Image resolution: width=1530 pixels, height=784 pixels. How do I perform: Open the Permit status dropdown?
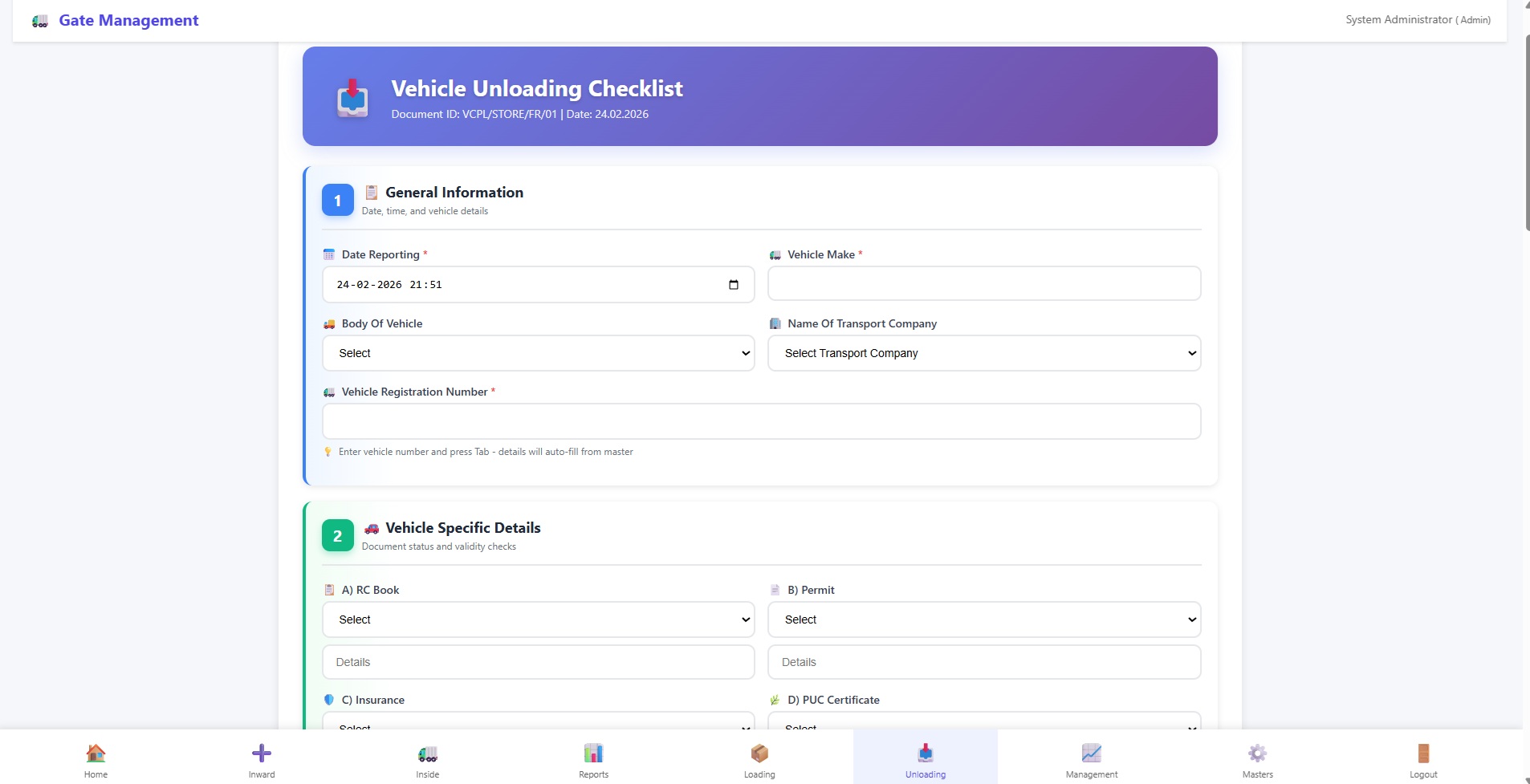984,619
